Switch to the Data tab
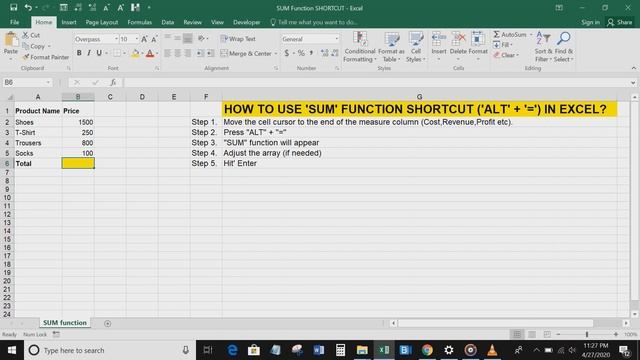The height and width of the screenshot is (360, 640). pos(168,22)
